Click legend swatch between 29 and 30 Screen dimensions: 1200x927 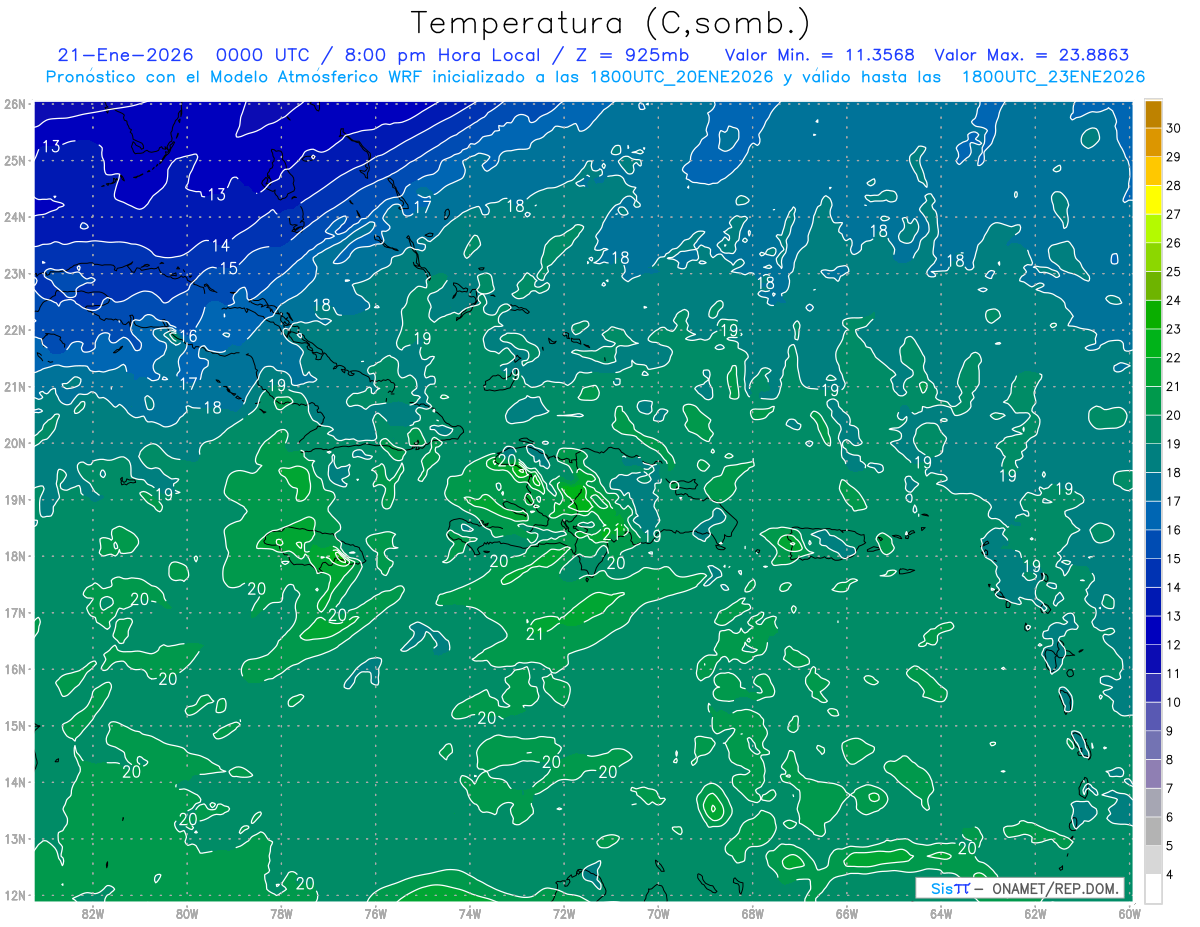tap(1153, 142)
